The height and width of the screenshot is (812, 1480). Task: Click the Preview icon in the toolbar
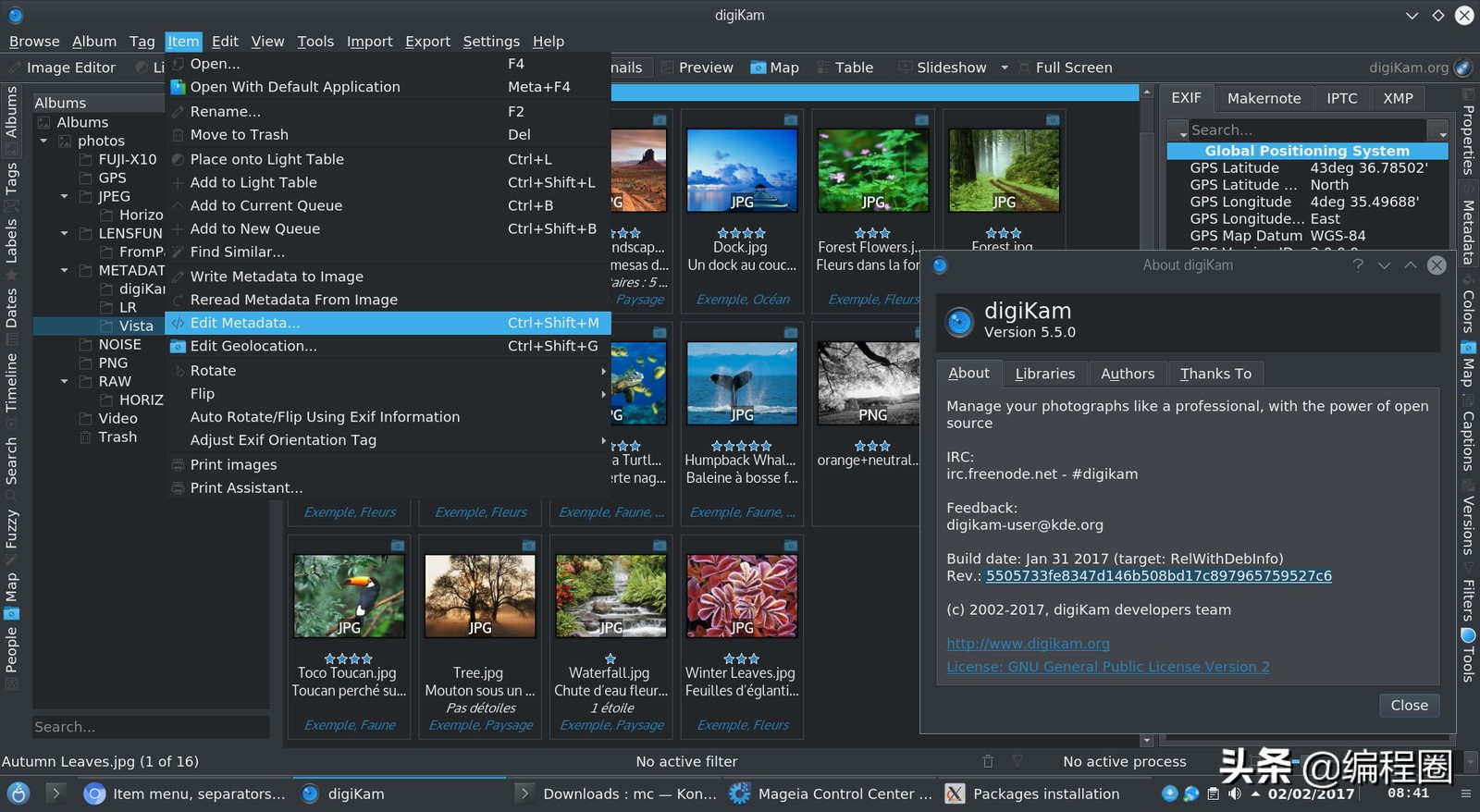tap(667, 68)
